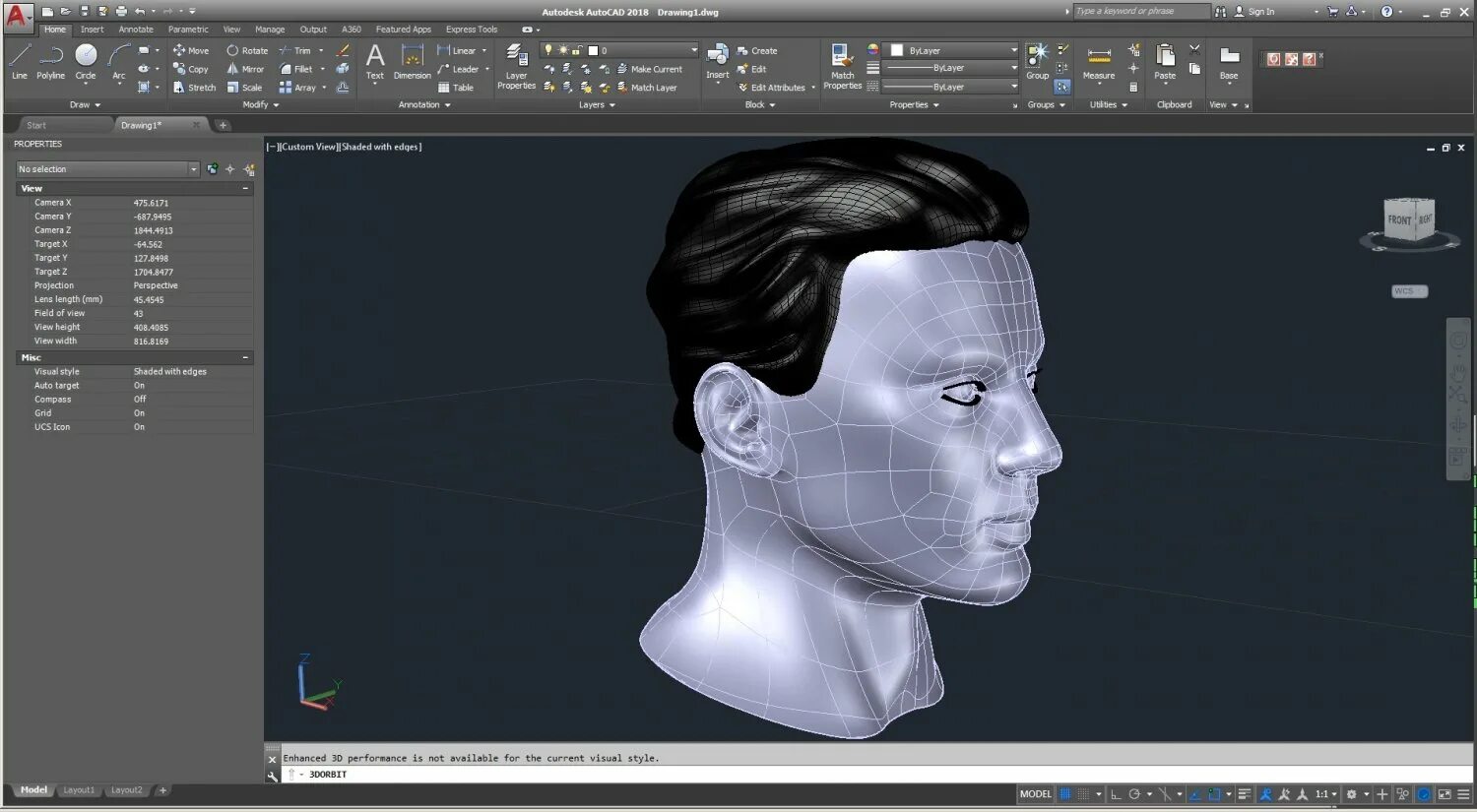Select the Circle tool
1477x812 pixels.
(x=86, y=59)
